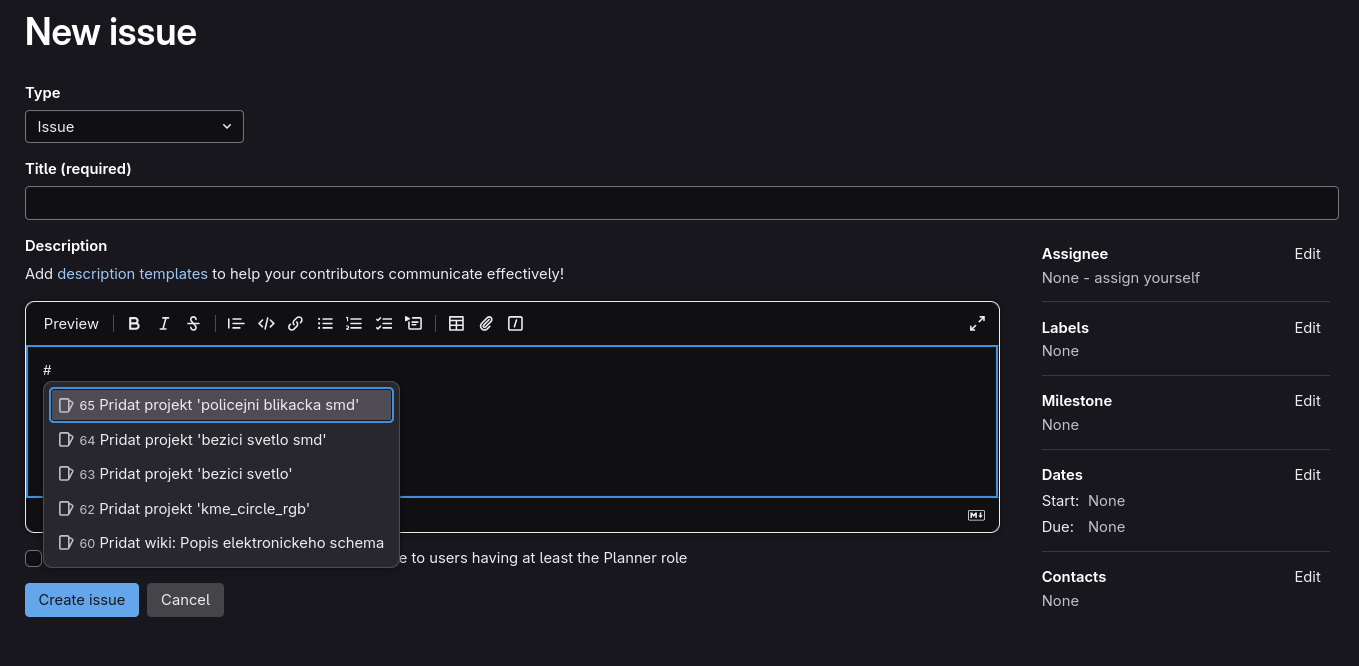Add a bullet list
This screenshot has width=1359, height=666.
click(325, 324)
